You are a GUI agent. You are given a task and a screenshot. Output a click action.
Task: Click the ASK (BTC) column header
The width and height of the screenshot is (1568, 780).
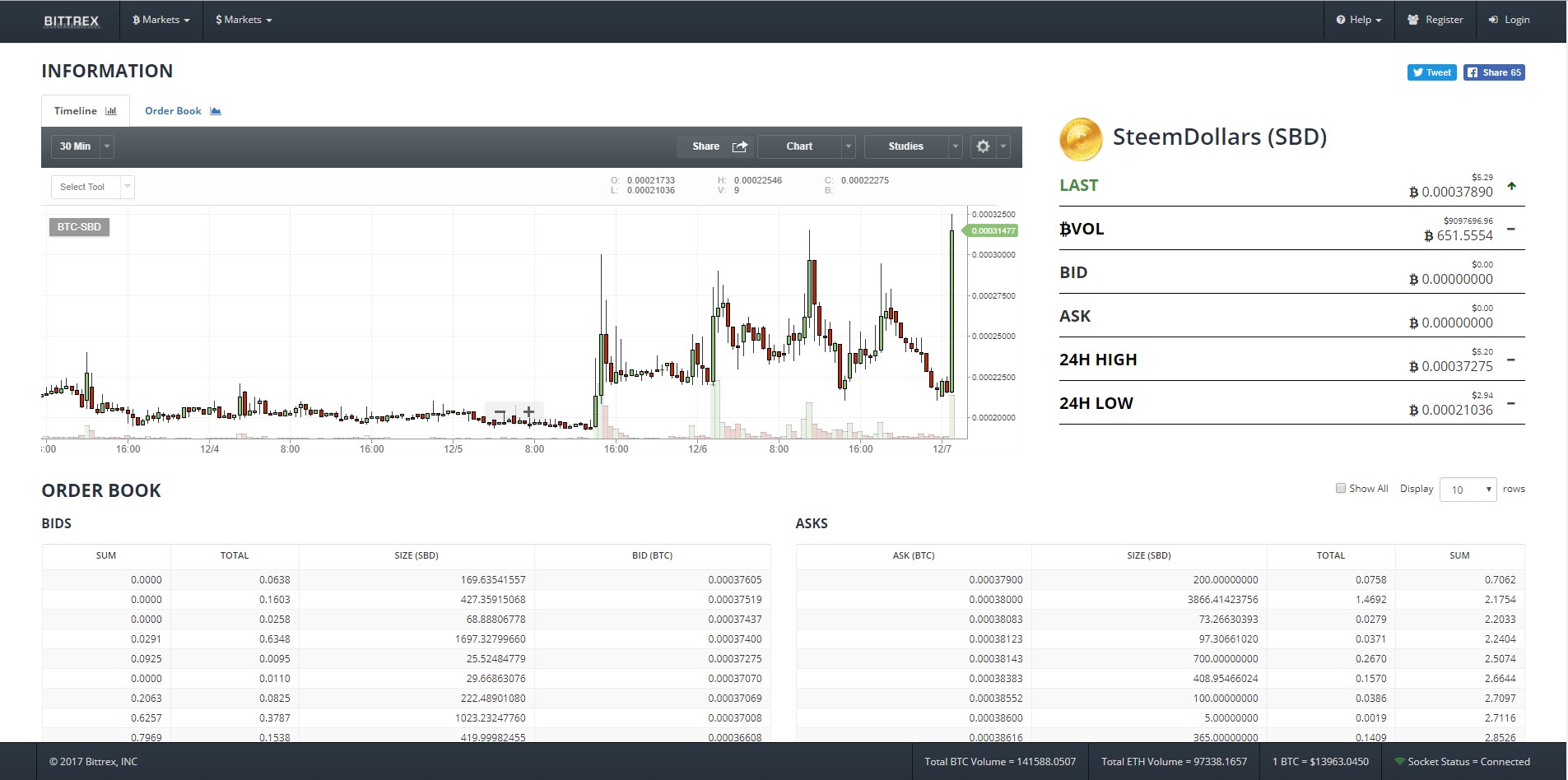914,555
